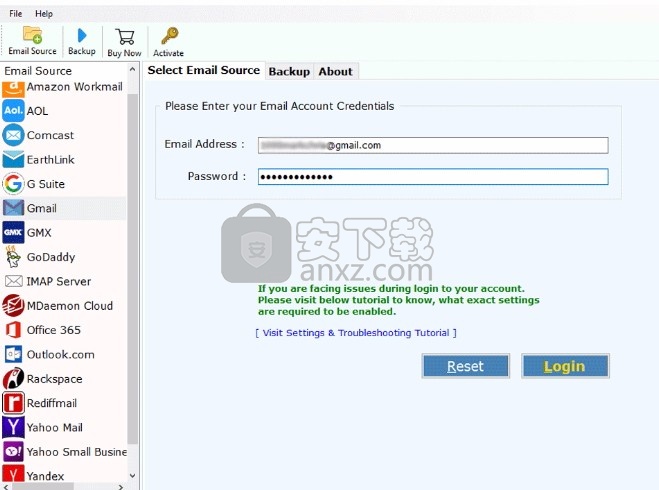Select Yahoo Small Business icon
Screen dimensions: 659x490
(x=13, y=451)
